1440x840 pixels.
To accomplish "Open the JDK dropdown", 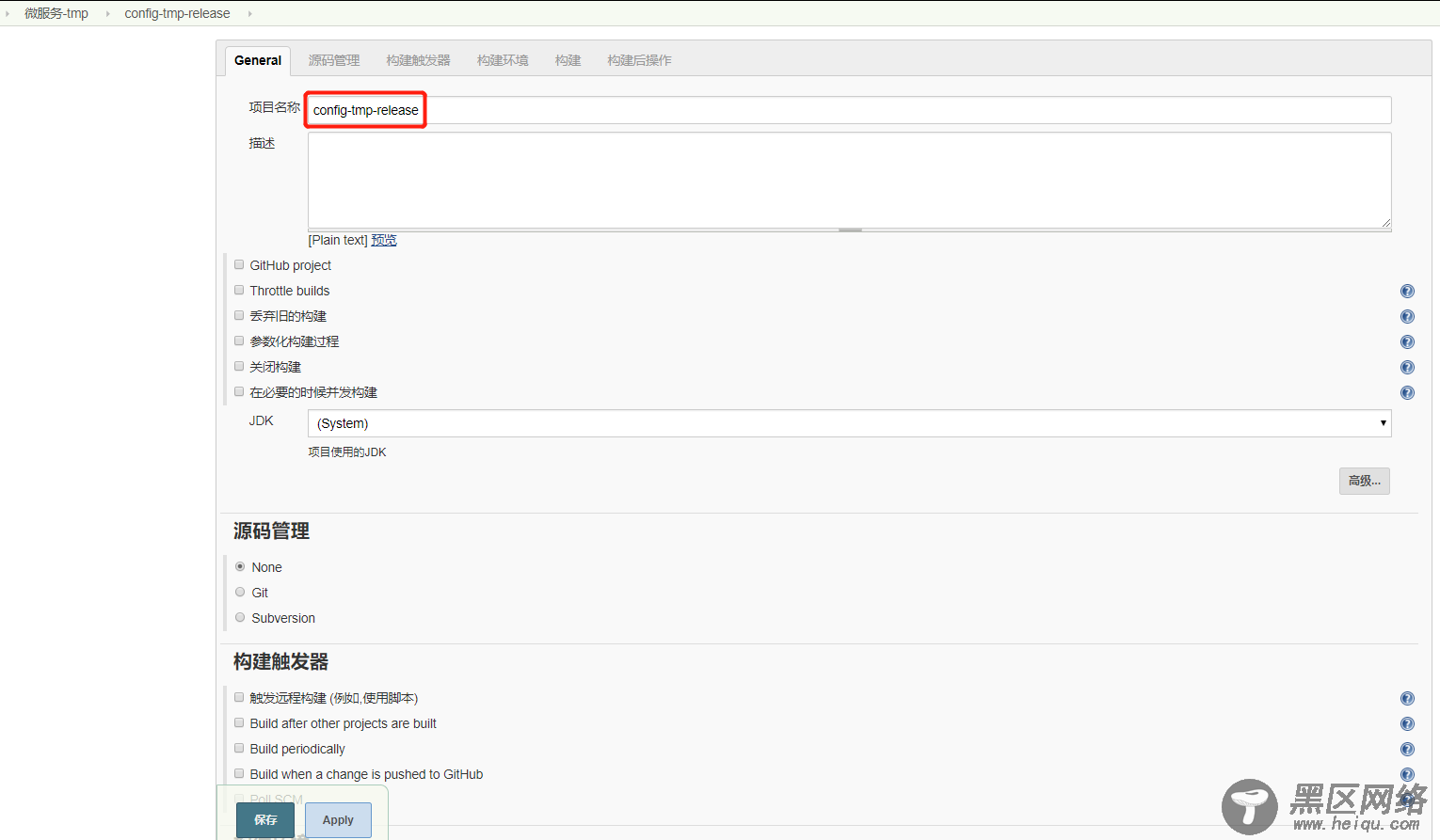I will [x=849, y=423].
